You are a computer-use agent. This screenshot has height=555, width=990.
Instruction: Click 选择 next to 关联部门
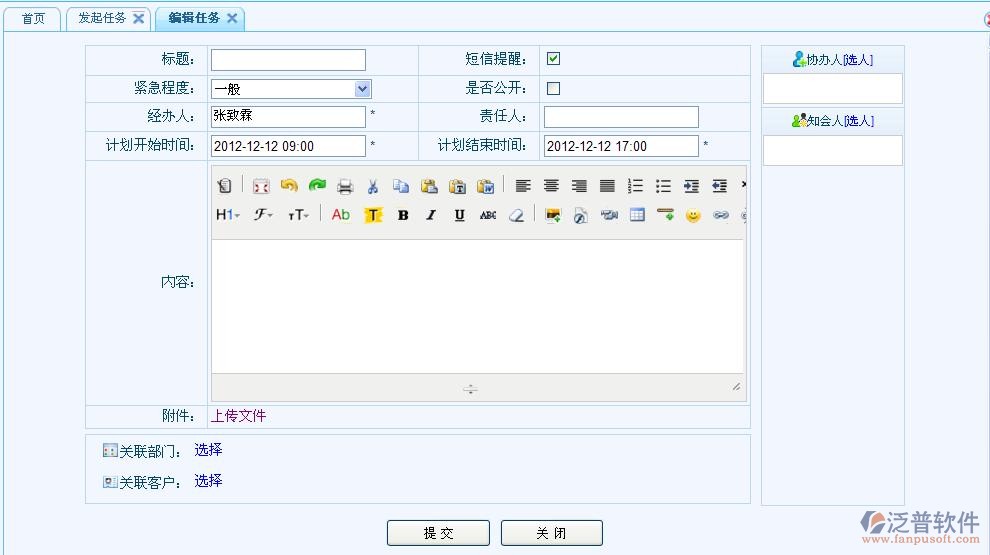[208, 450]
